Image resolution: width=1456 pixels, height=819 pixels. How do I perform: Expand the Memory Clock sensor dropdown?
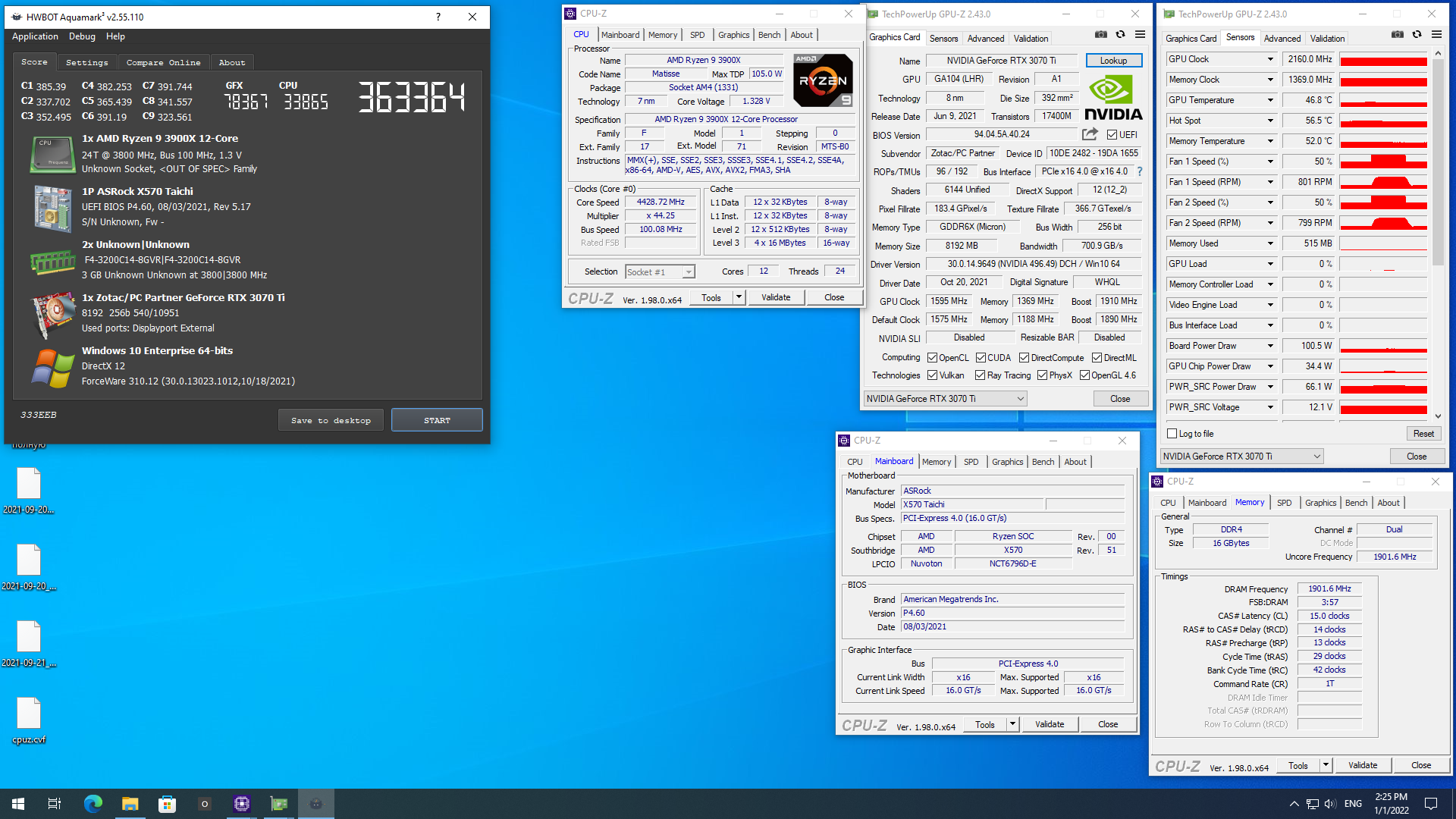[1270, 80]
